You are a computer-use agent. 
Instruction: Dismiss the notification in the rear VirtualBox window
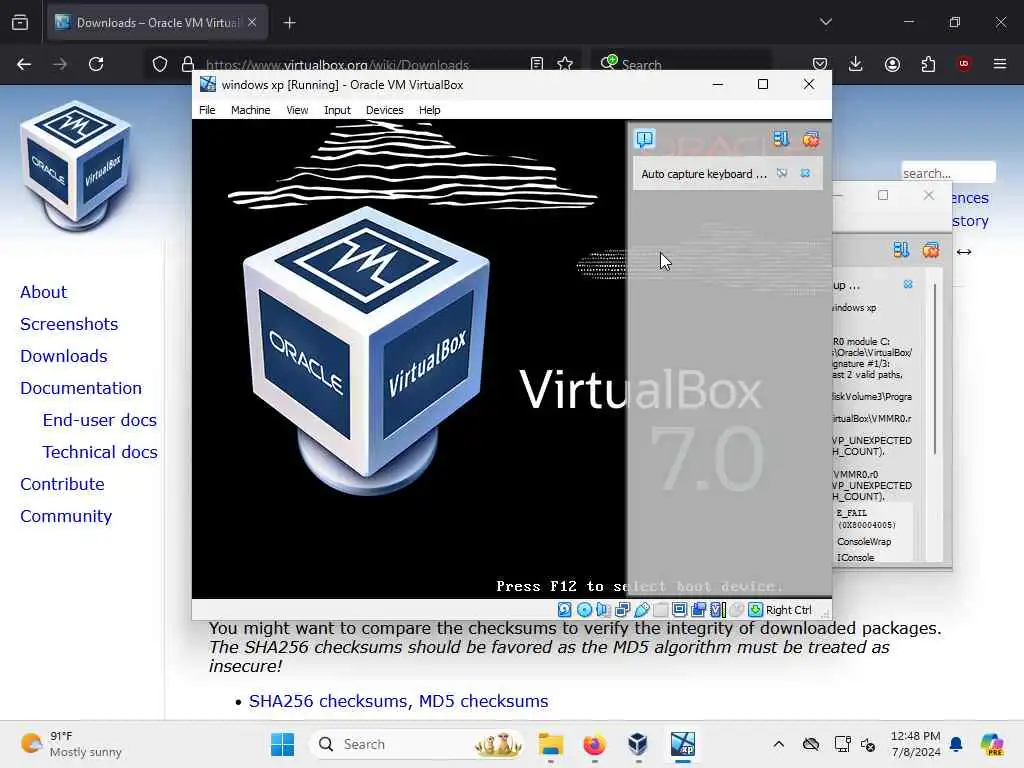(x=908, y=285)
